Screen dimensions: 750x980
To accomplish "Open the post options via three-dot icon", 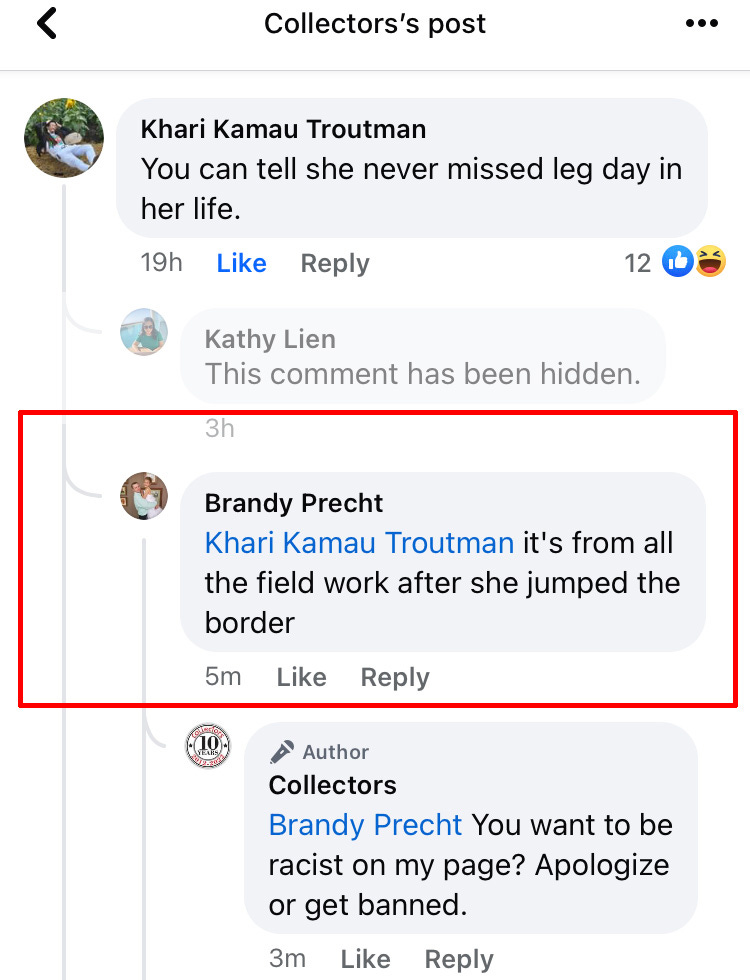I will click(x=702, y=23).
